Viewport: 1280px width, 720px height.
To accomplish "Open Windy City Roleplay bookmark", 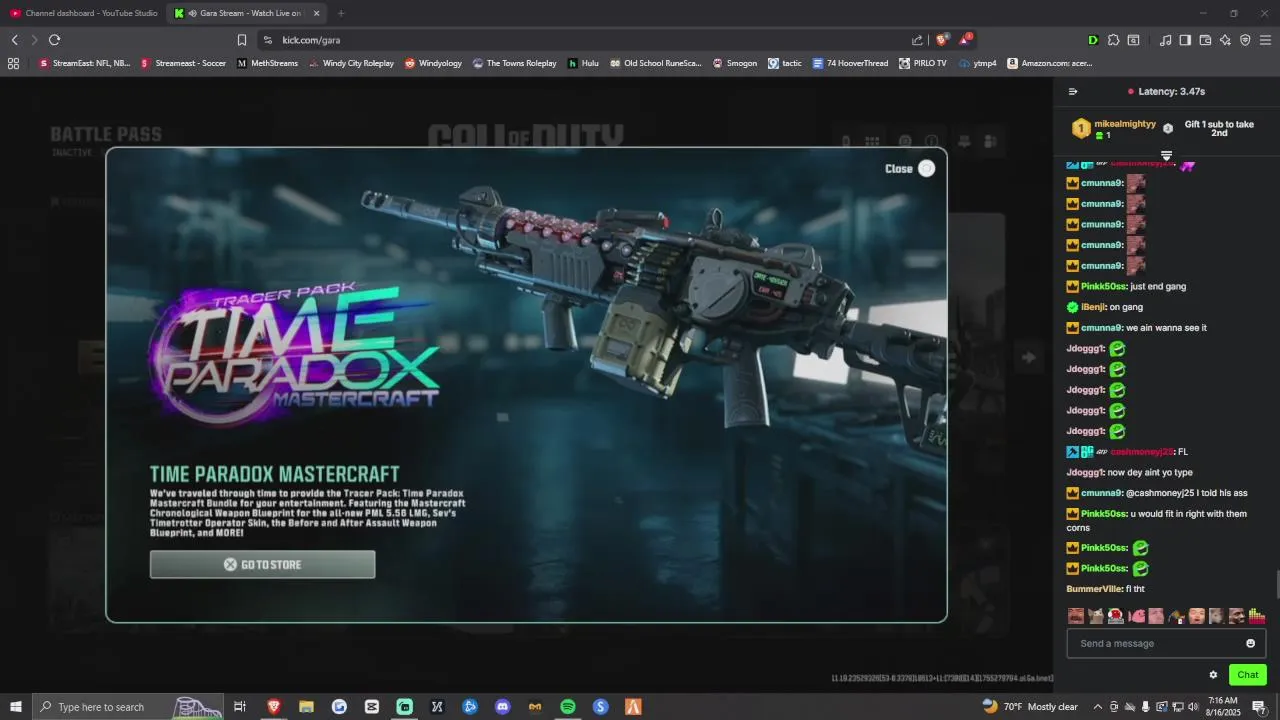I will coord(351,63).
